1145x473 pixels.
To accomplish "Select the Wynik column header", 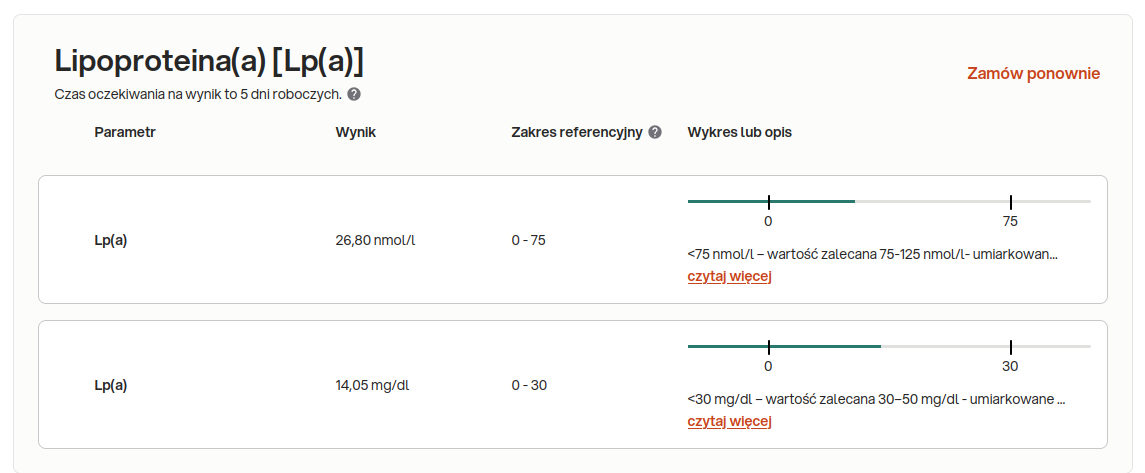I will [x=356, y=132].
